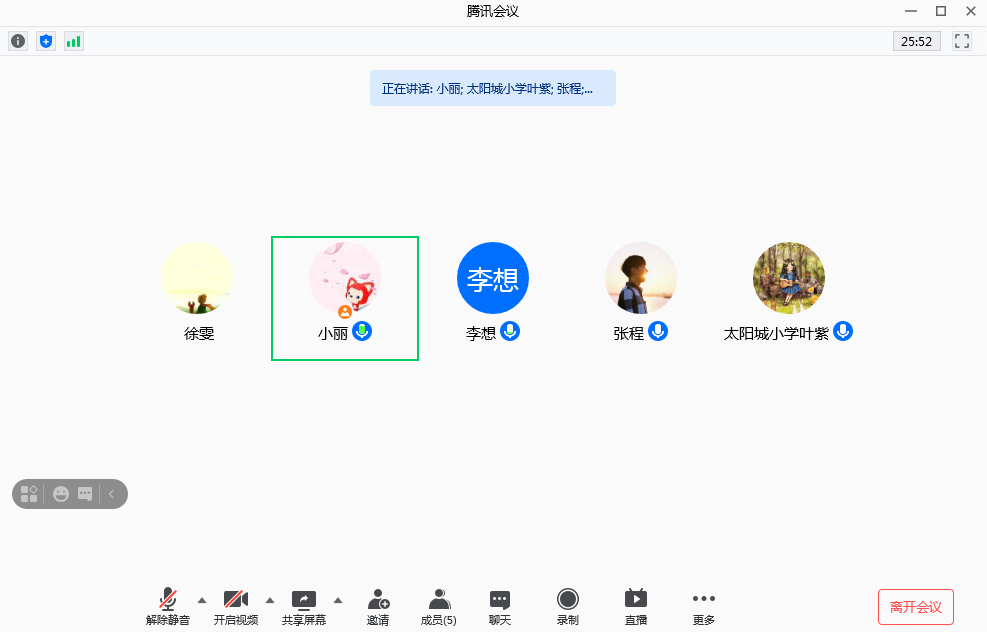Start 录制 recording
This screenshot has height=632, width=987.
[568, 607]
